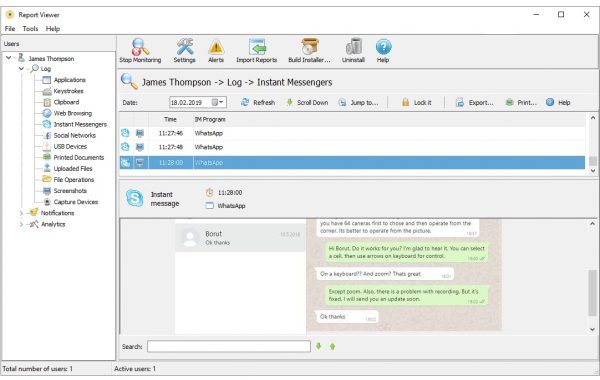Select the highlighted 11:28:00 WhatsApp row

(x=352, y=163)
